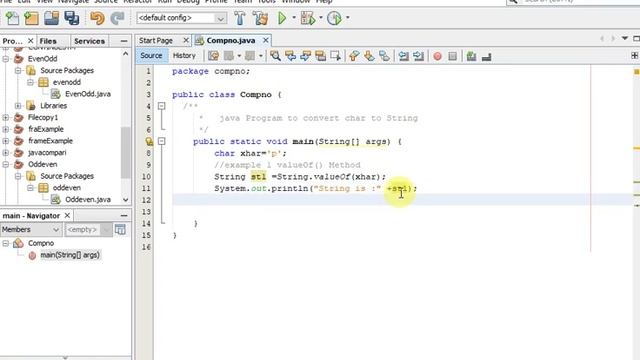The image size is (640, 360).
Task: Click Find Next Occurrence icon
Action: coord(305,56)
